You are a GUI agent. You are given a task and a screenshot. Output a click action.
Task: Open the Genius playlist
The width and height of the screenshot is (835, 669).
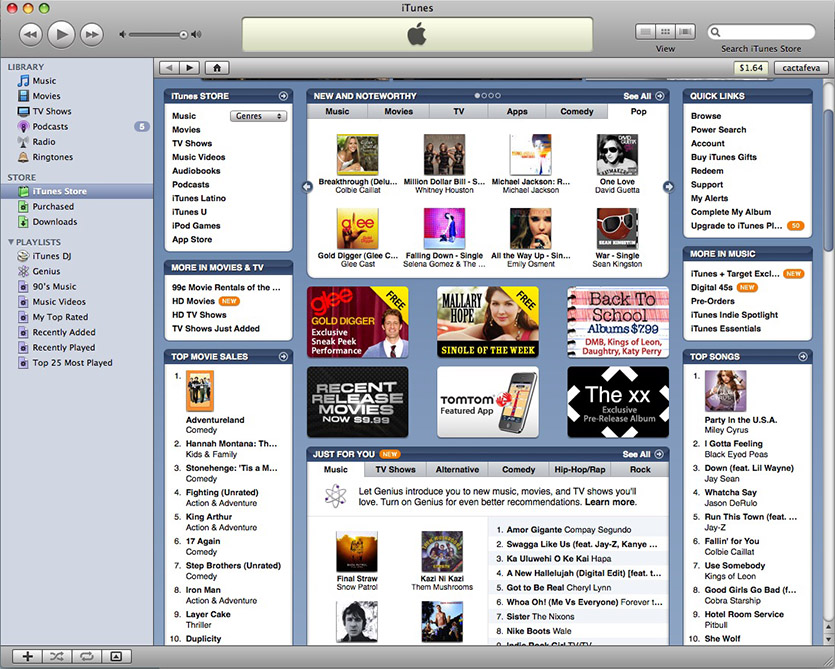(x=46, y=271)
